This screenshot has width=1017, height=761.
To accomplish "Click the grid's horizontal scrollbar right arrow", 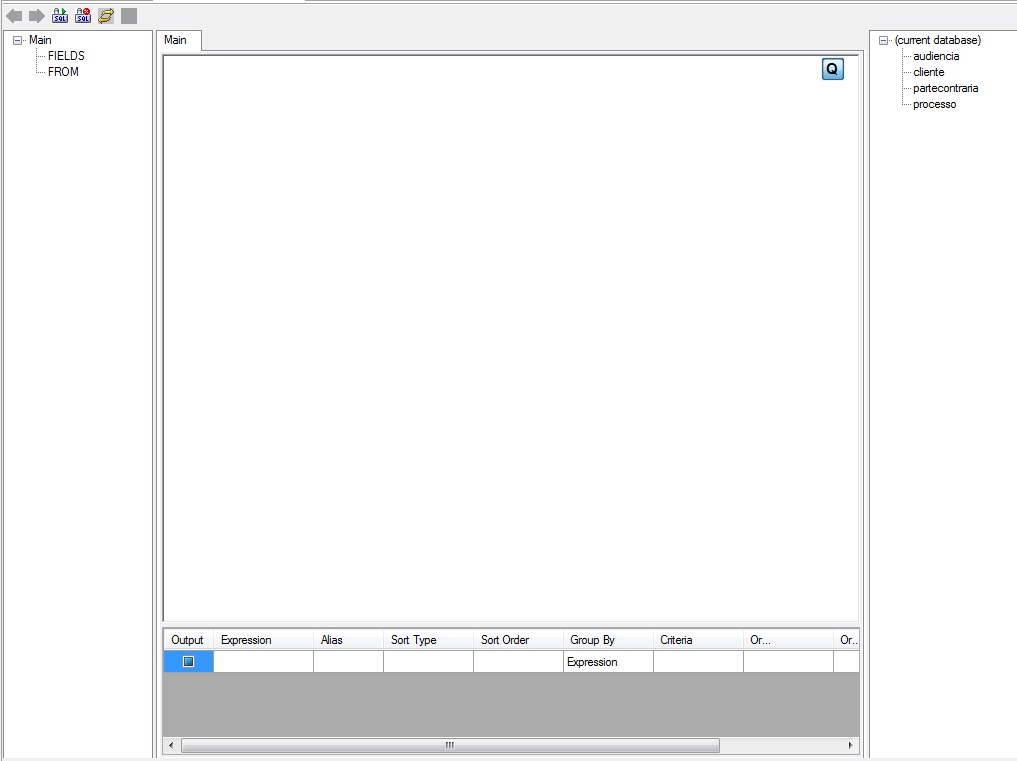I will pos(851,746).
